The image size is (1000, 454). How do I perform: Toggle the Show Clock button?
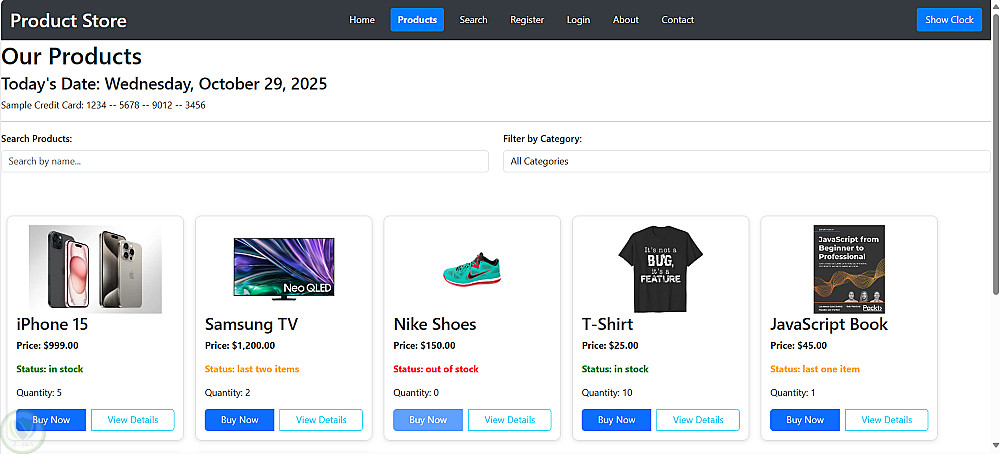pos(949,20)
